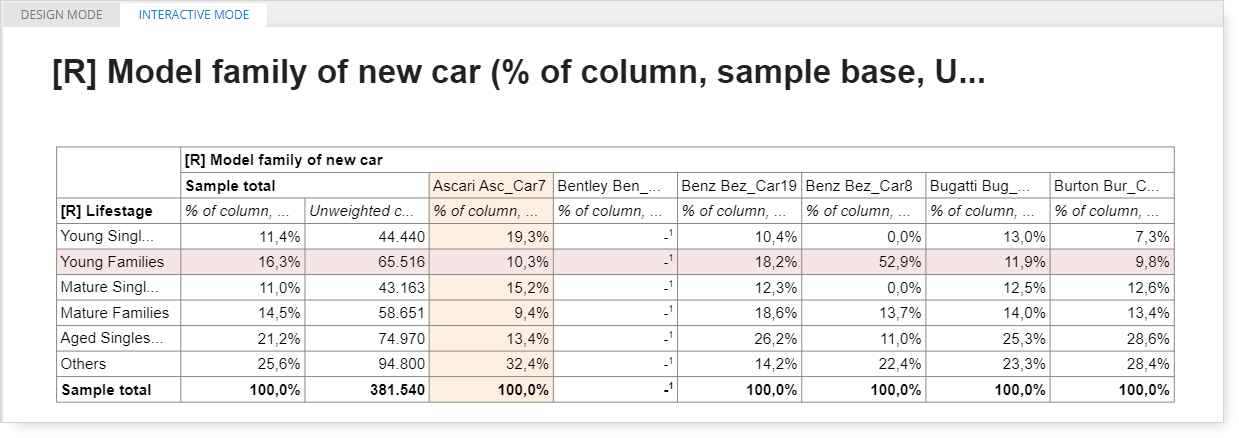Click the 12,6% cell under Burton

coord(1111,288)
